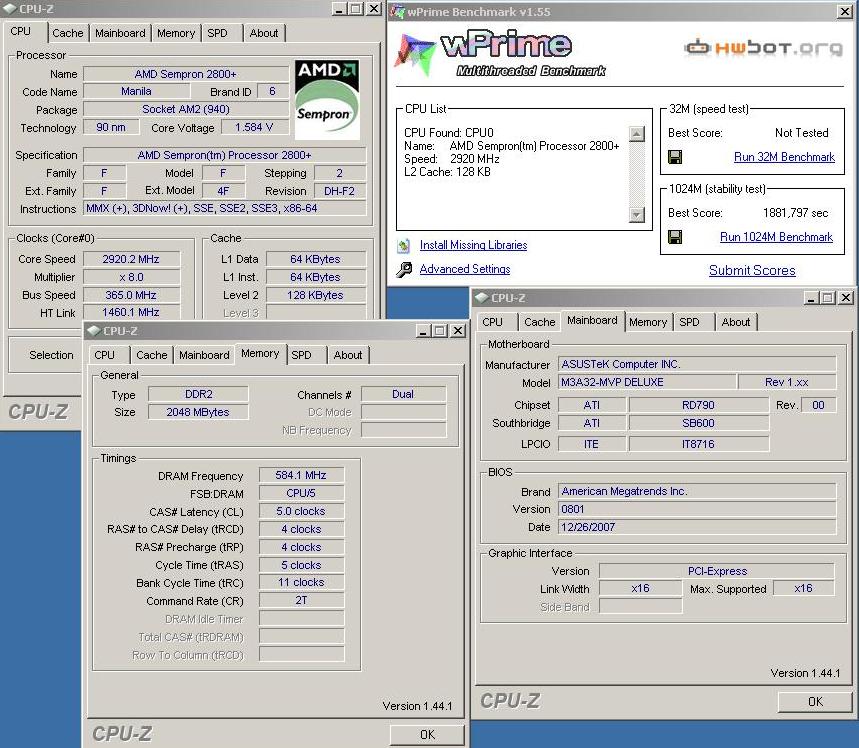Click the Bus Speed value 365.0 MHz
This screenshot has height=748, width=859.
tap(131, 295)
